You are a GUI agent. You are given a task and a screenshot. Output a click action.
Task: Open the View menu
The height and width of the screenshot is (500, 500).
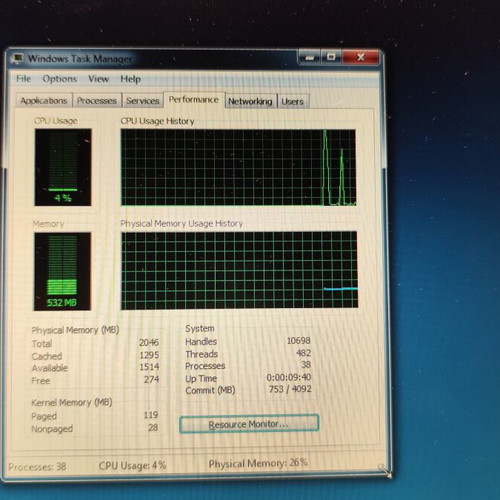tap(98, 79)
